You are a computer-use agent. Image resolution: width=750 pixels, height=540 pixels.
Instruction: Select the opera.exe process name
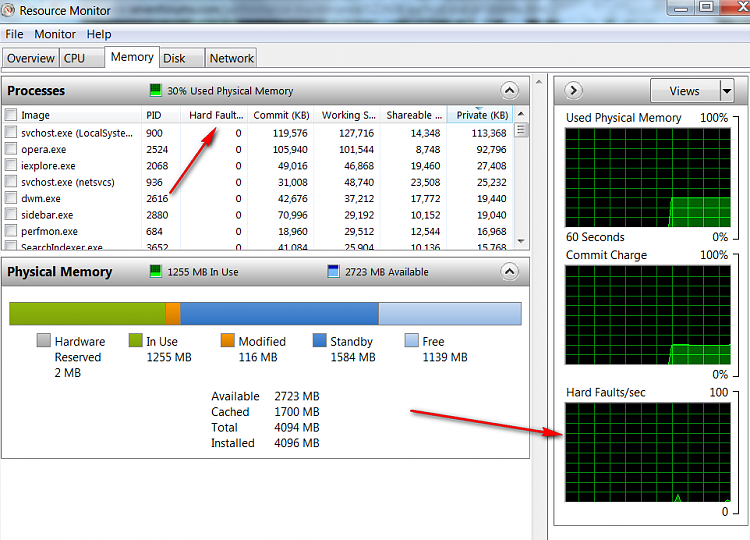[x=44, y=149]
